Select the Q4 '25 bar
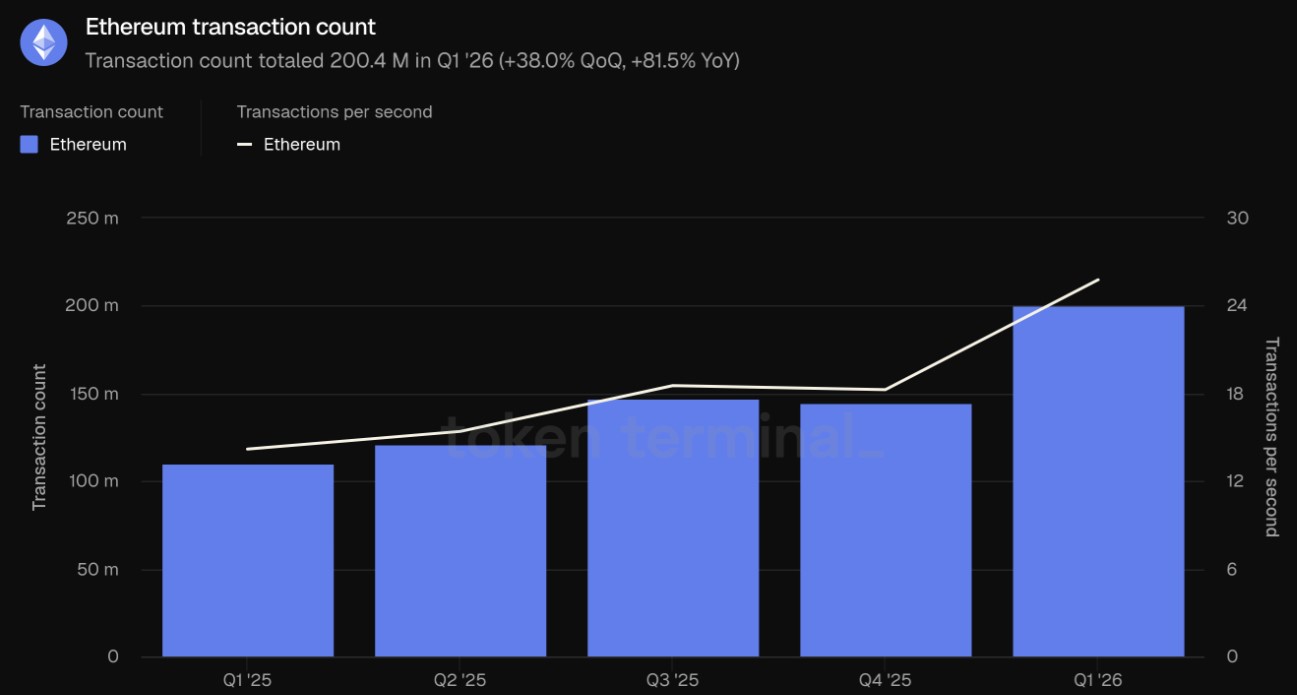The width and height of the screenshot is (1297, 695). [x=886, y=530]
